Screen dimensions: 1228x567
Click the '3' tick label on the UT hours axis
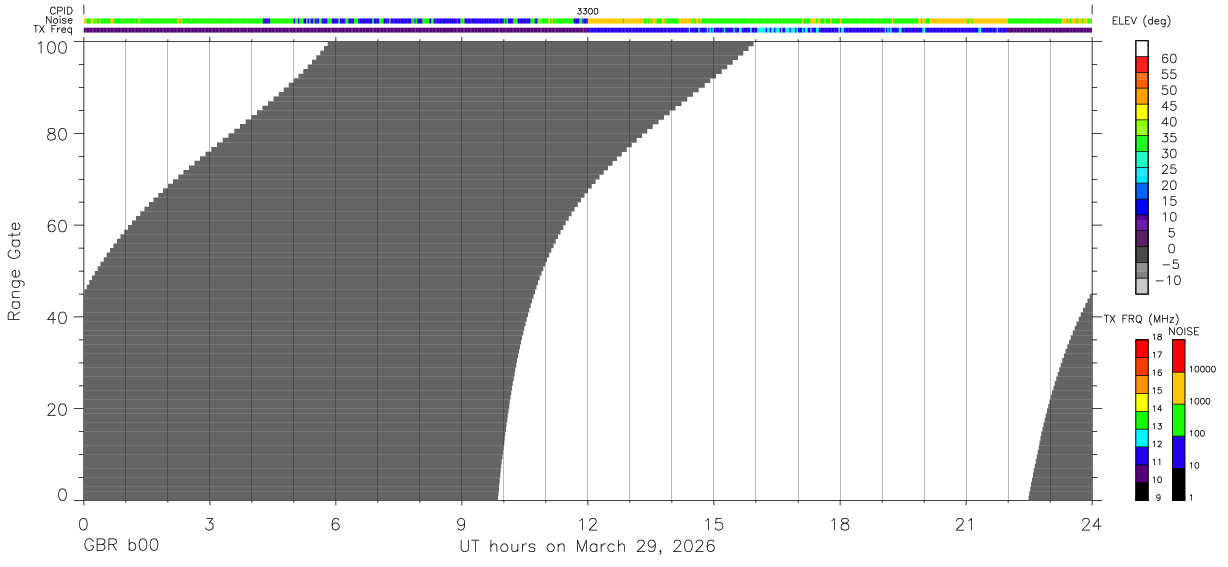point(209,524)
